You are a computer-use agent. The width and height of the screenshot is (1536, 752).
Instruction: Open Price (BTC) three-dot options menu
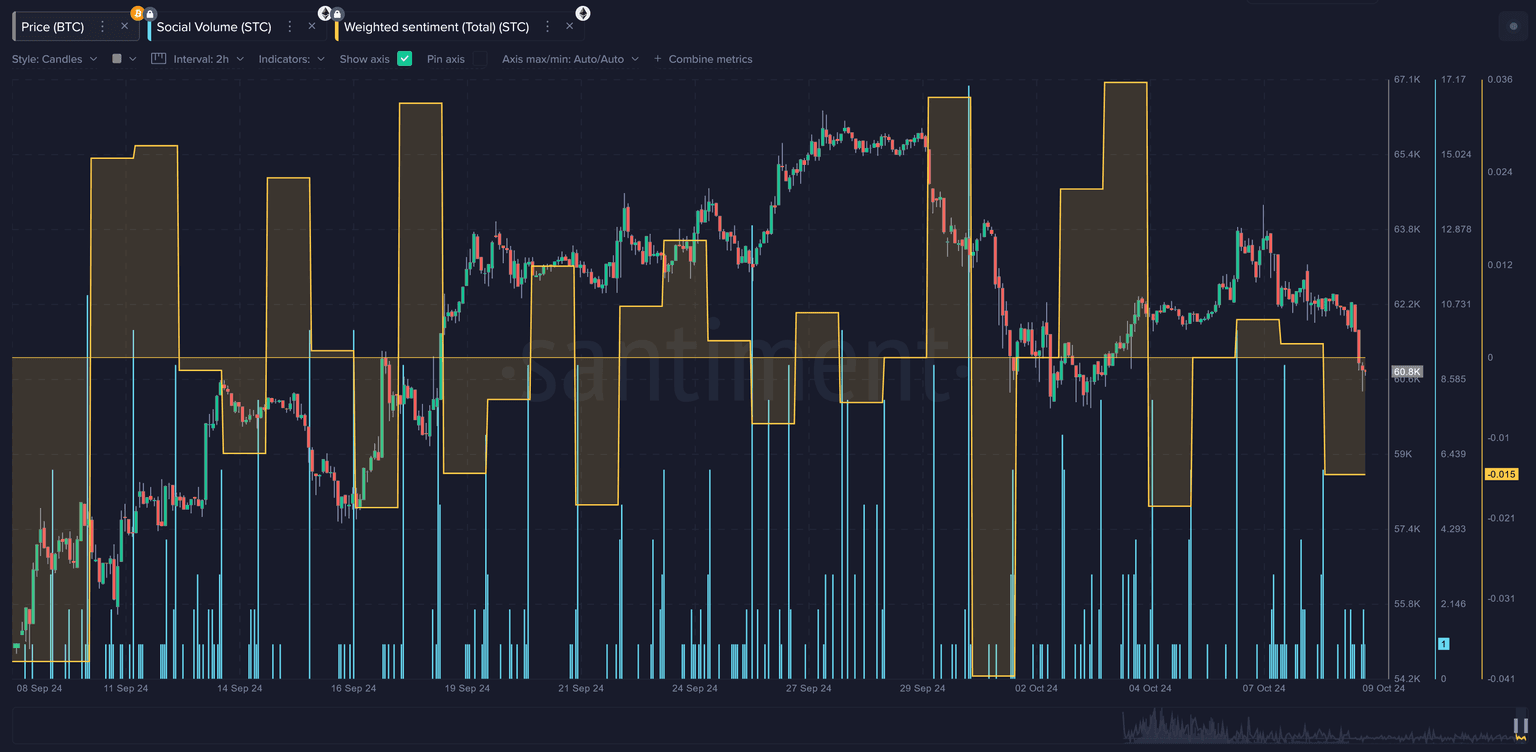pos(102,27)
